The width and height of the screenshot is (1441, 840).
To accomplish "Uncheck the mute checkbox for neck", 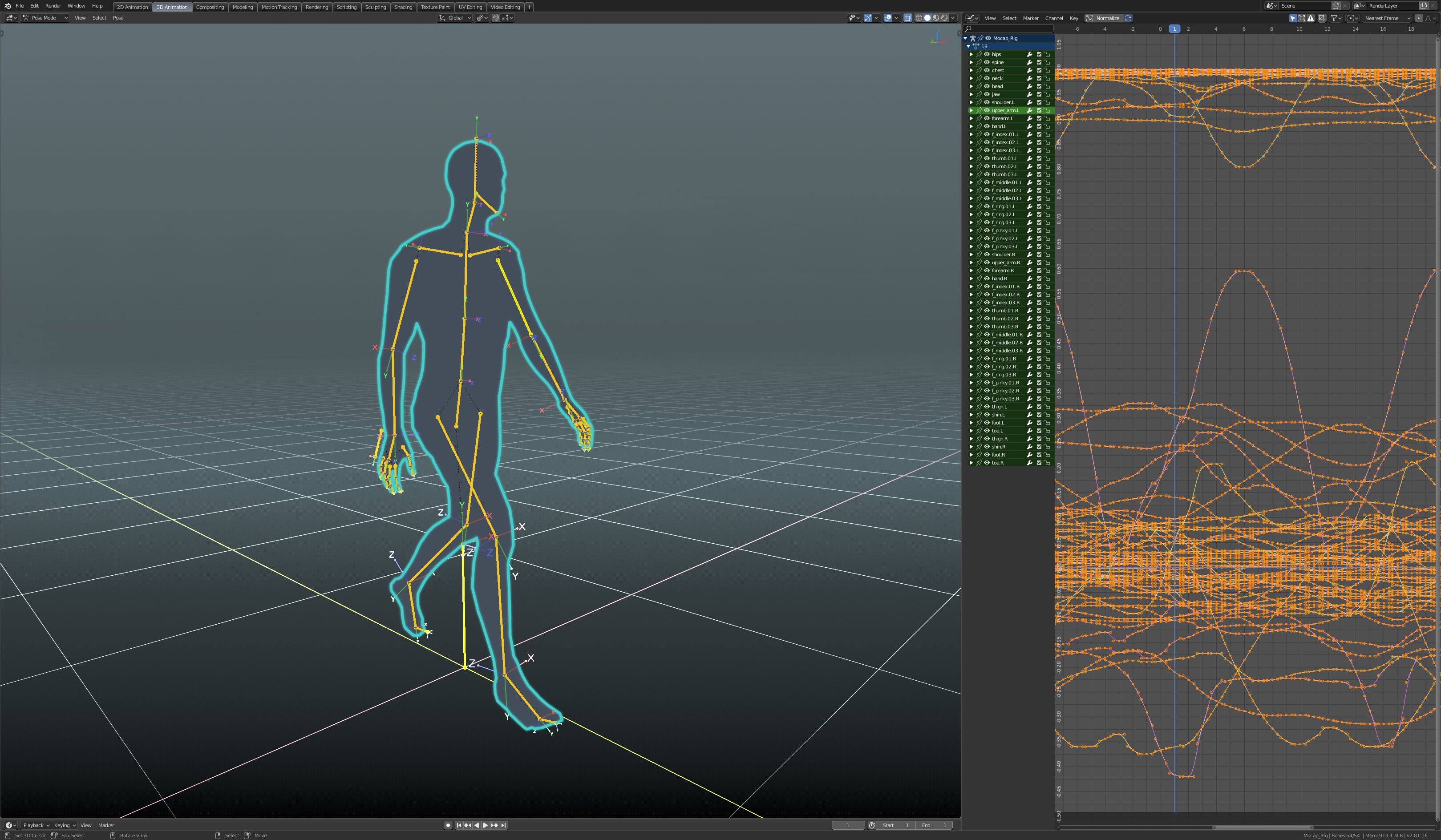I will click(1039, 78).
